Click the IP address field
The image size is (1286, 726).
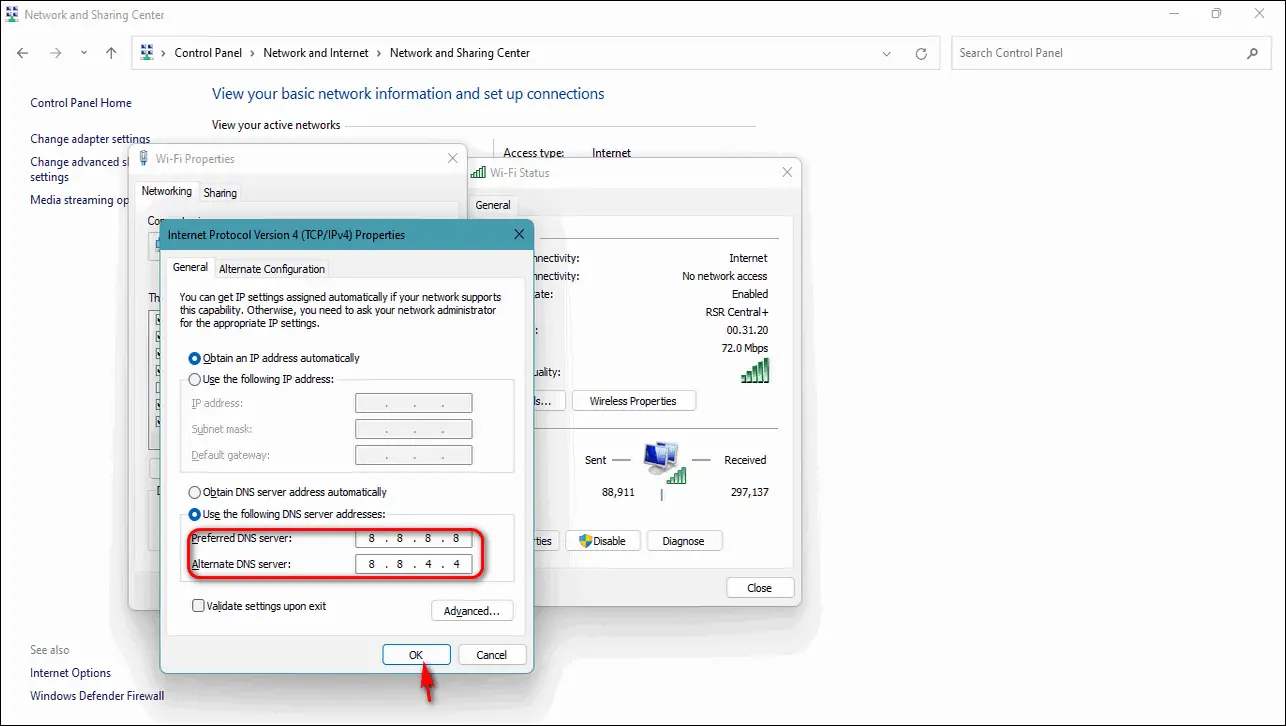pos(414,403)
